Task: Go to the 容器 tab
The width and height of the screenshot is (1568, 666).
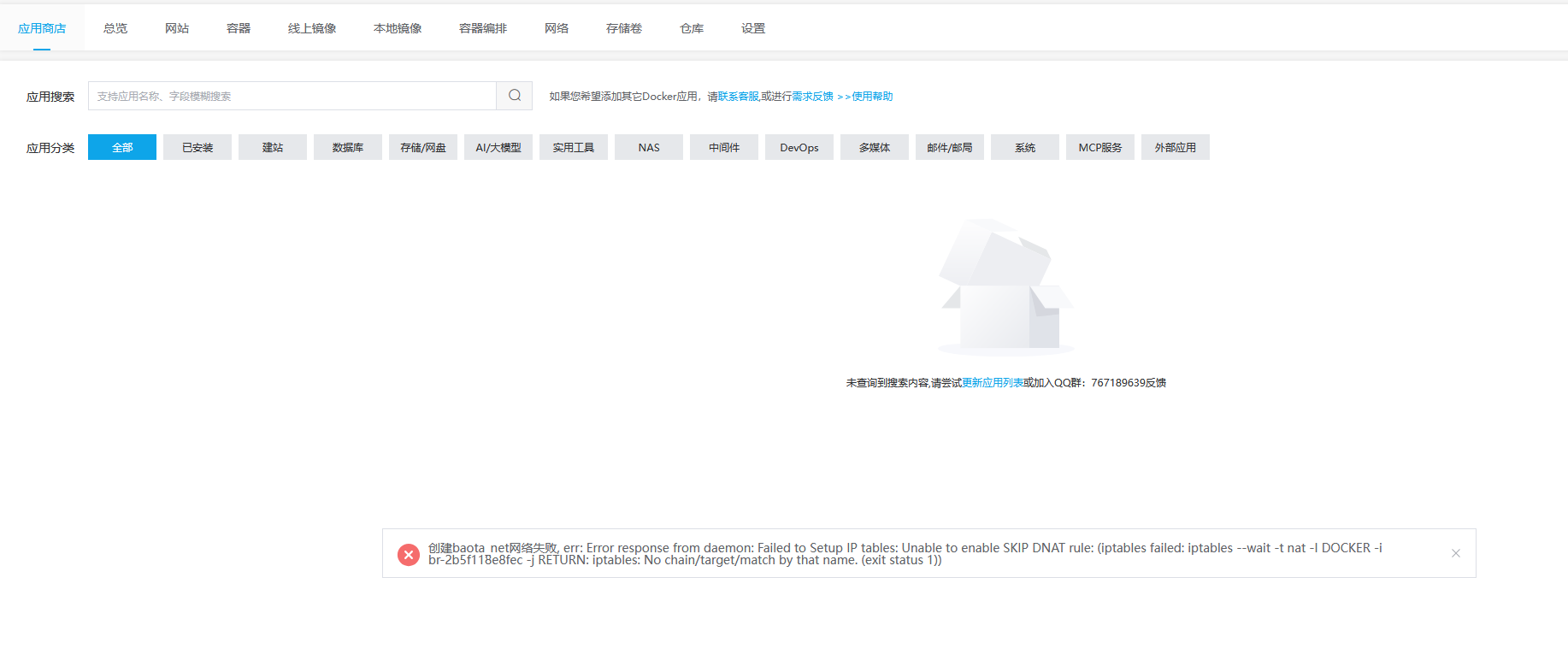Action: [x=239, y=28]
